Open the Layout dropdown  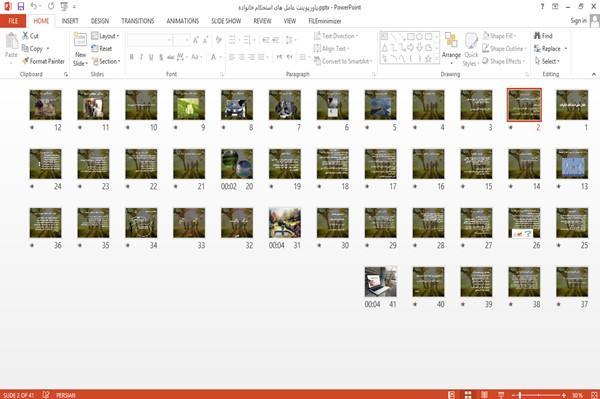pyautogui.click(x=105, y=36)
